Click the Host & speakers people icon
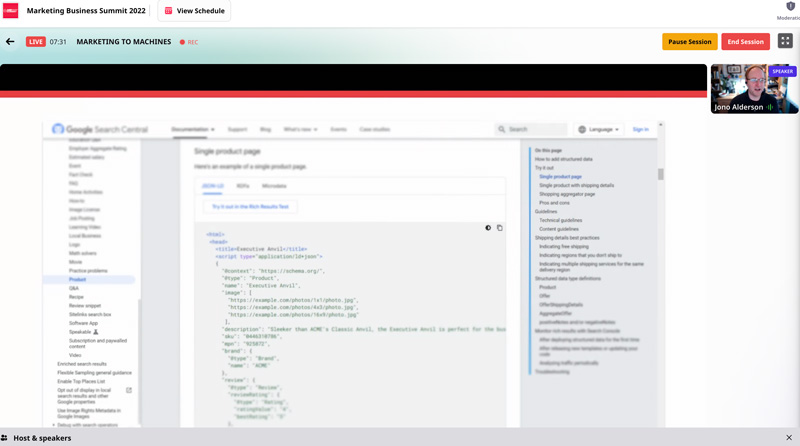 pyautogui.click(x=5, y=438)
